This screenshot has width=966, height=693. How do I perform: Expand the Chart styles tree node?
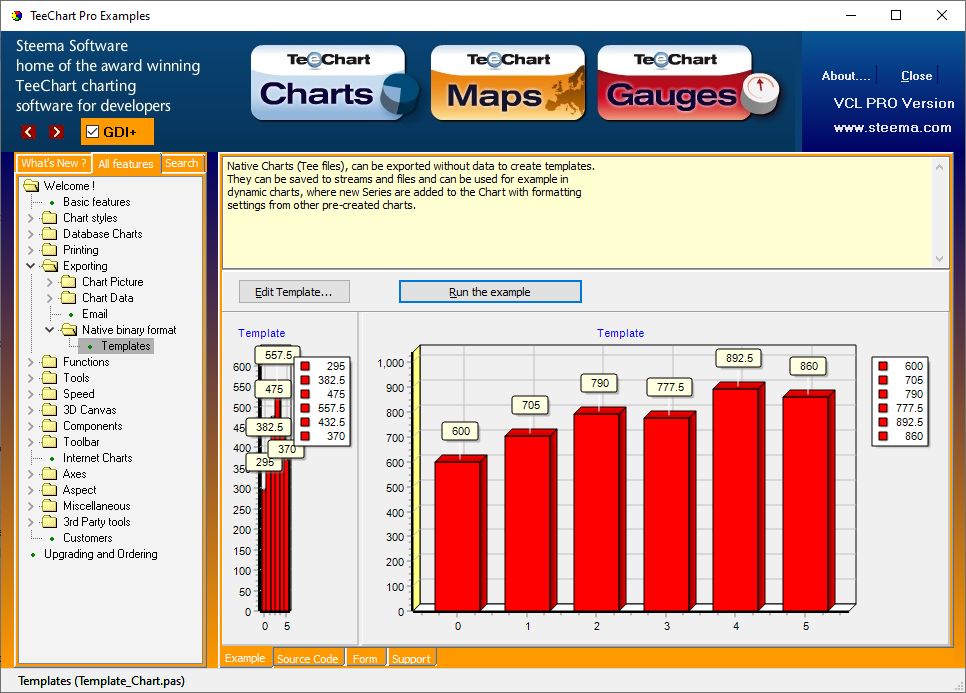[31, 217]
